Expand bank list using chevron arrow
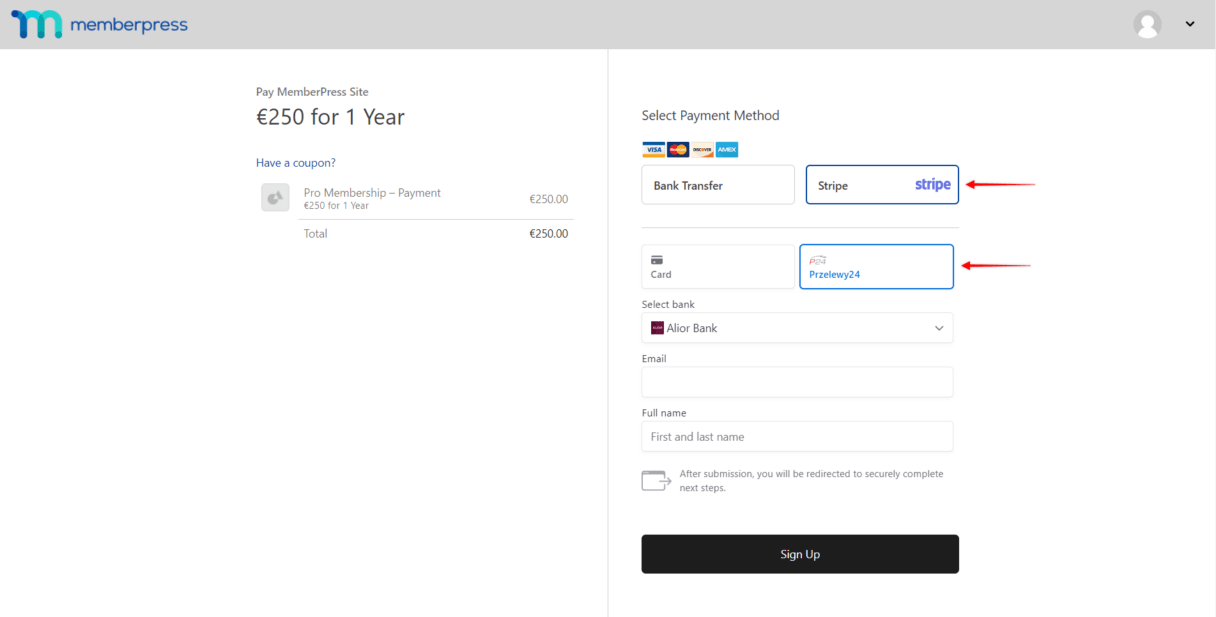1216x617 pixels. pos(938,328)
